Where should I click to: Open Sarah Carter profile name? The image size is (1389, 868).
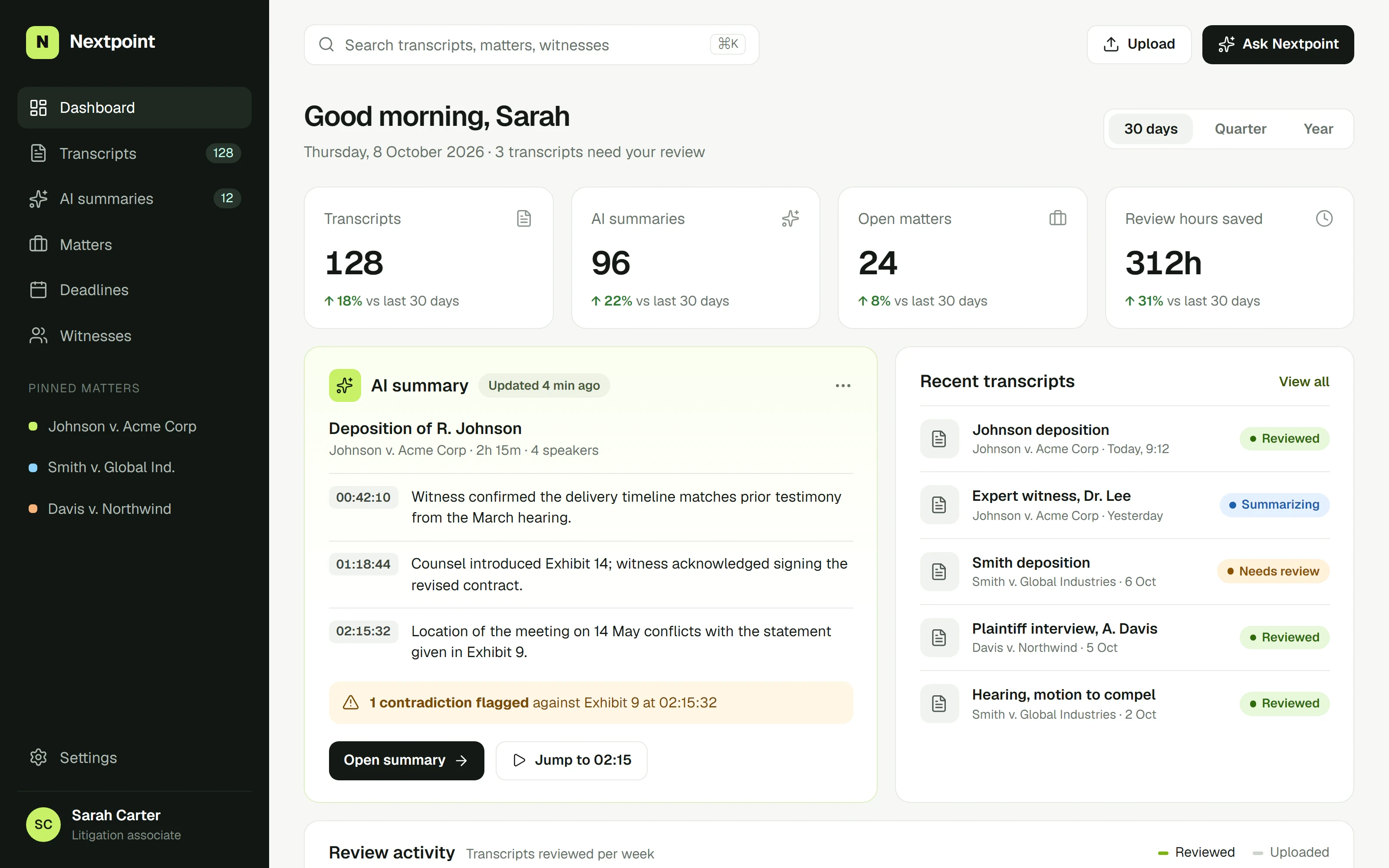(116, 816)
